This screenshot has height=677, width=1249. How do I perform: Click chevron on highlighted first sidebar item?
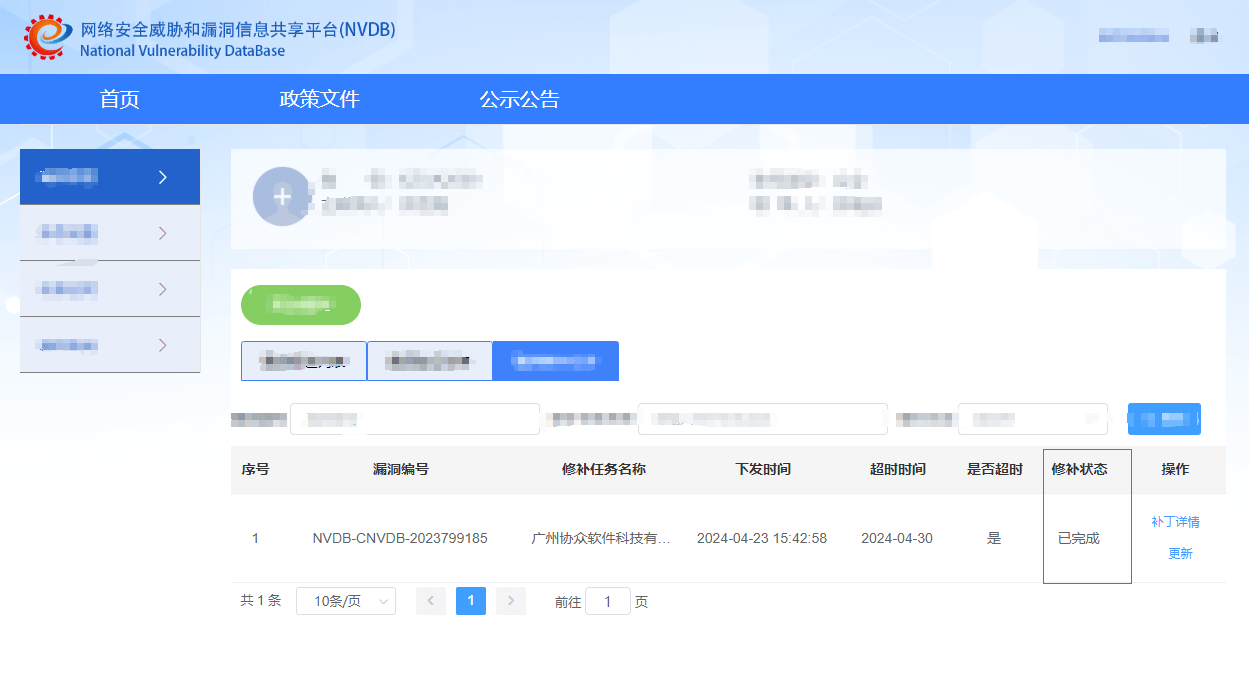click(164, 178)
